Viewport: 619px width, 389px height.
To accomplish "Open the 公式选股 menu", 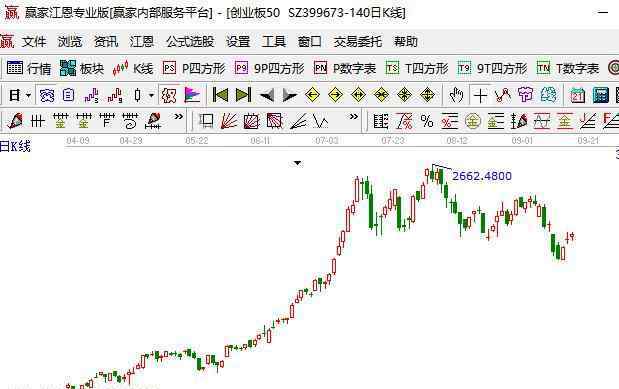I will 190,41.
